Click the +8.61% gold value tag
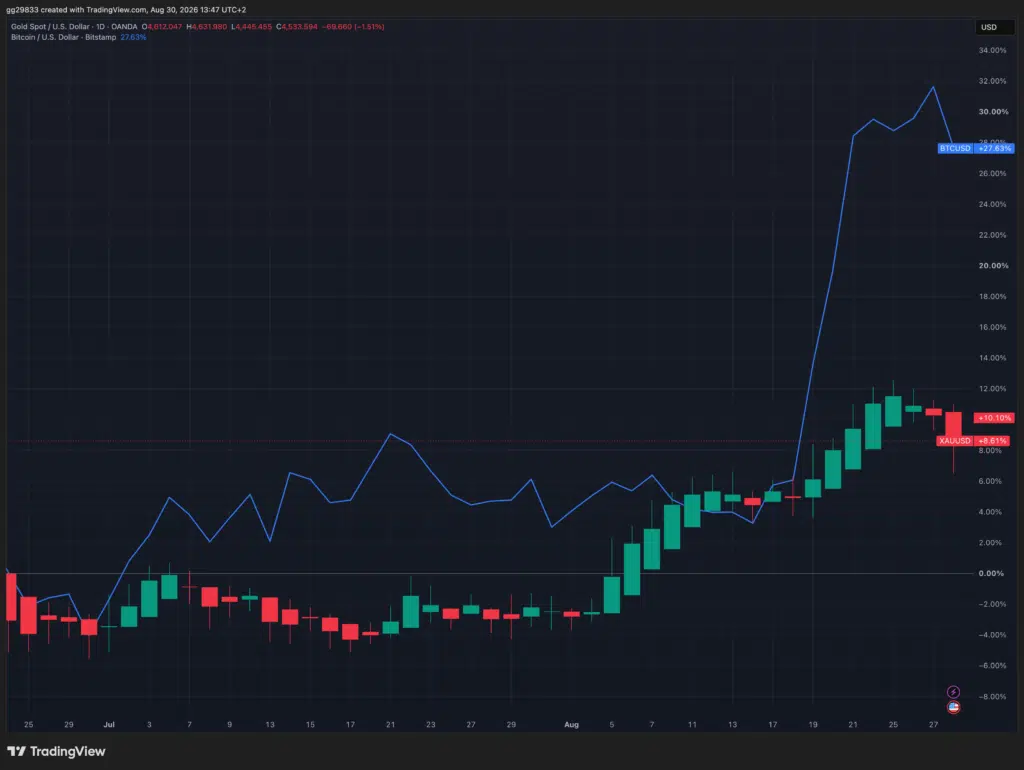Screen dimensions: 1024x770 pos(992,441)
